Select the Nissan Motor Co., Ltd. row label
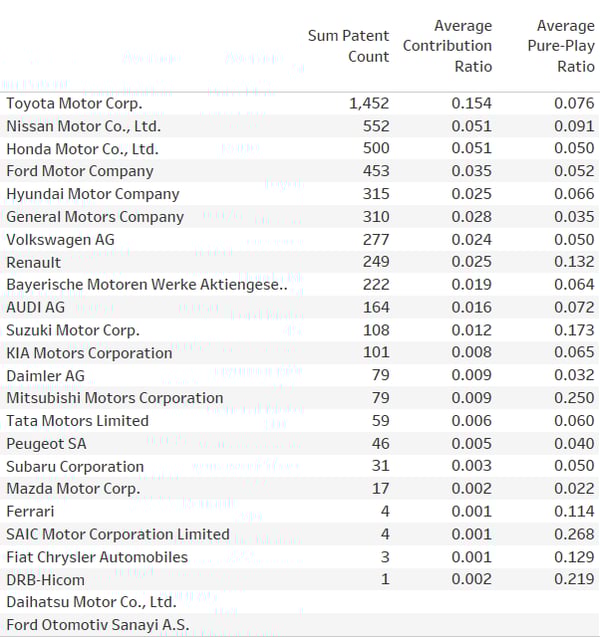Viewport: 600px width, 637px height. pos(84,126)
